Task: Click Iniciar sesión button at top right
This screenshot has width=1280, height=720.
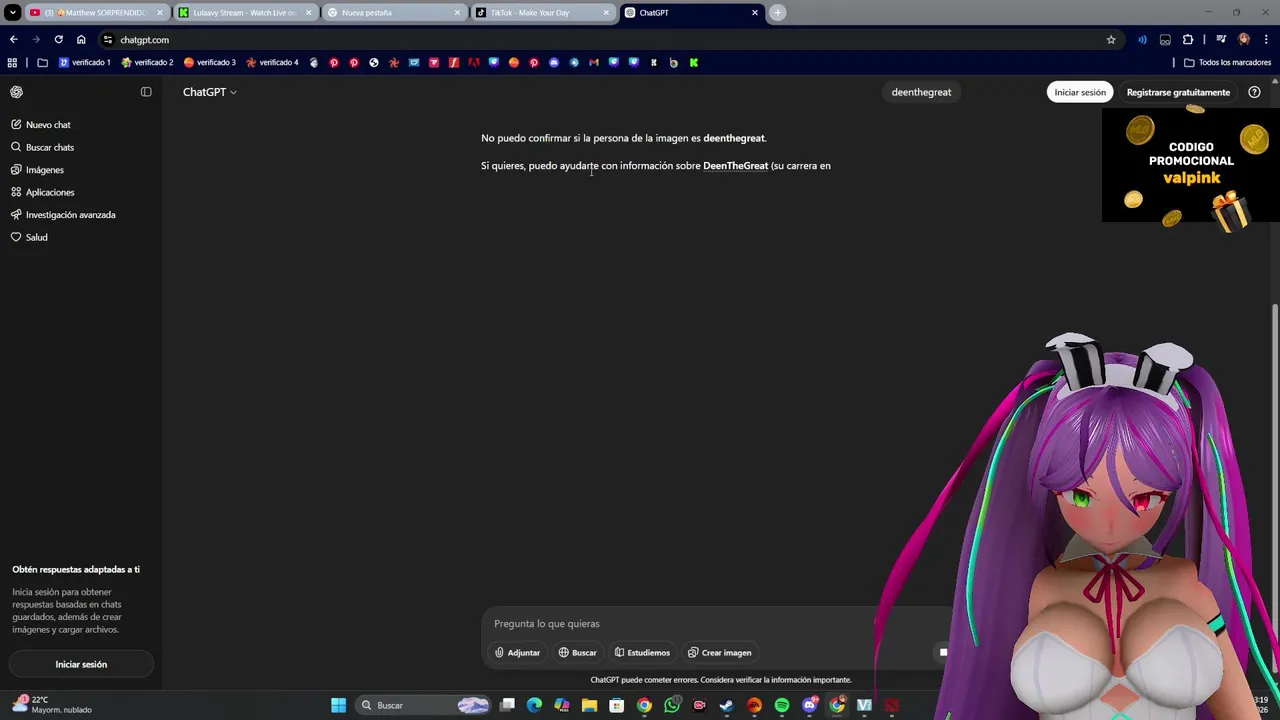Action: [1080, 92]
